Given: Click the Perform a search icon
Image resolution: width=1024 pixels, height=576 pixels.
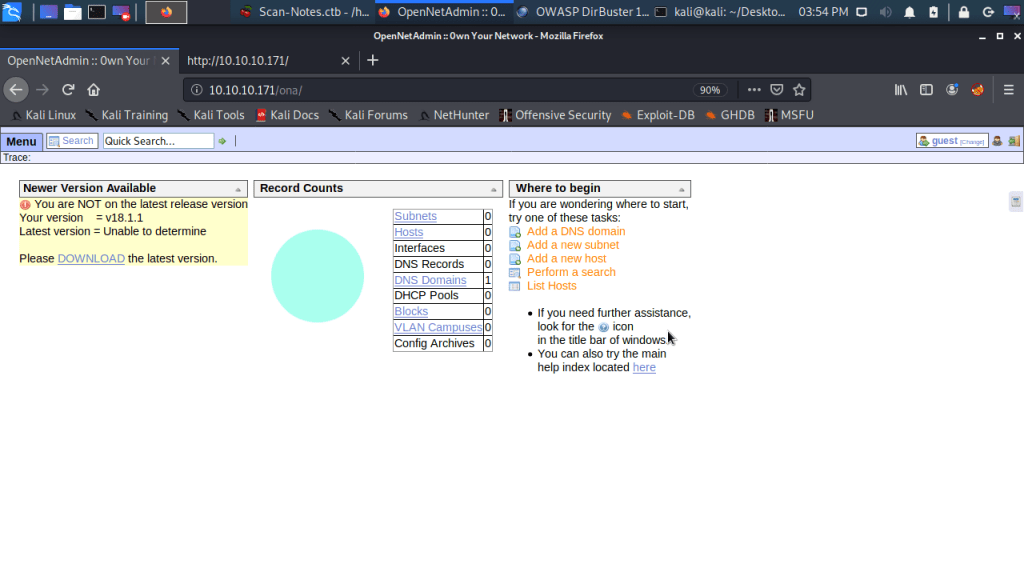Looking at the screenshot, I should pos(515,273).
